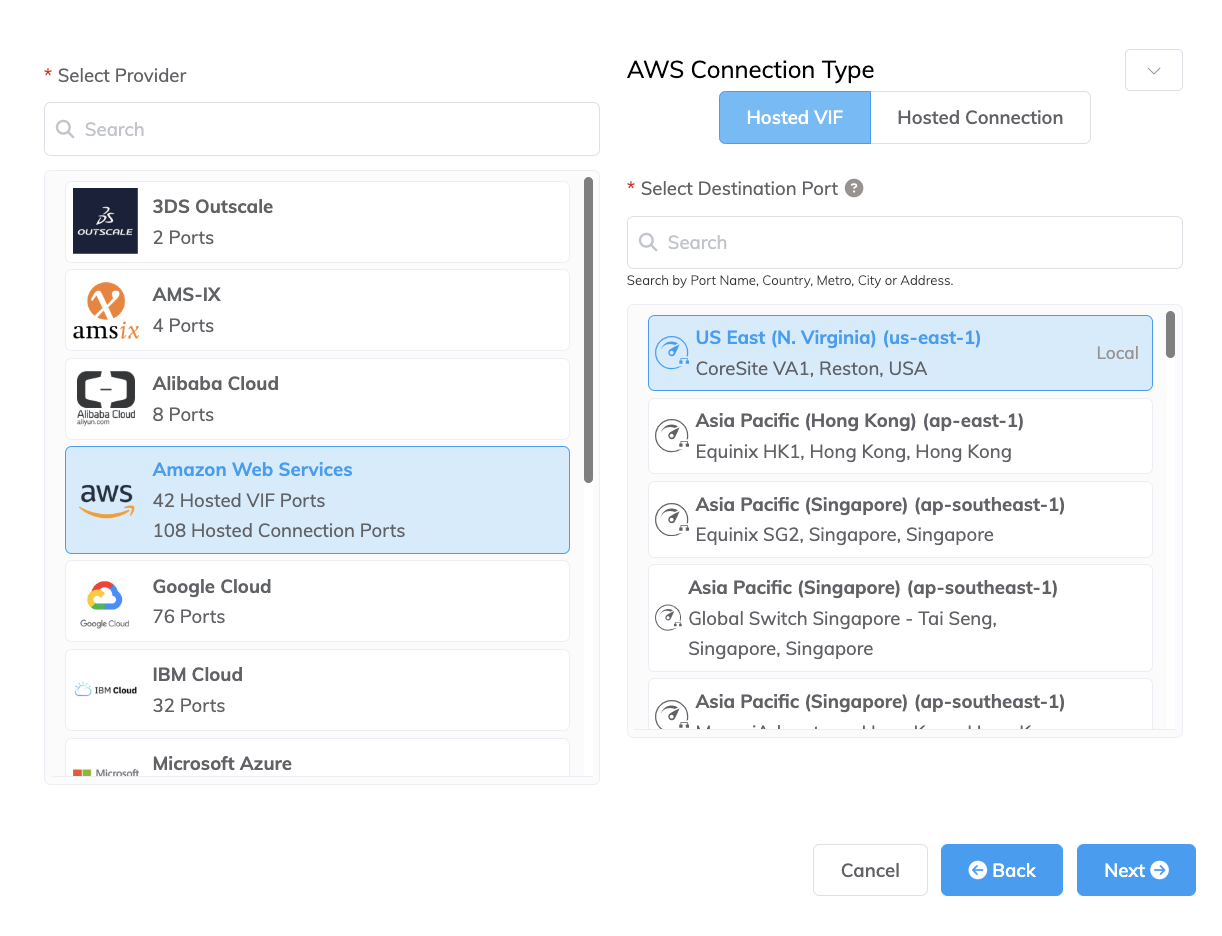
Task: Click the IBM Cloud logo icon
Action: click(105, 690)
